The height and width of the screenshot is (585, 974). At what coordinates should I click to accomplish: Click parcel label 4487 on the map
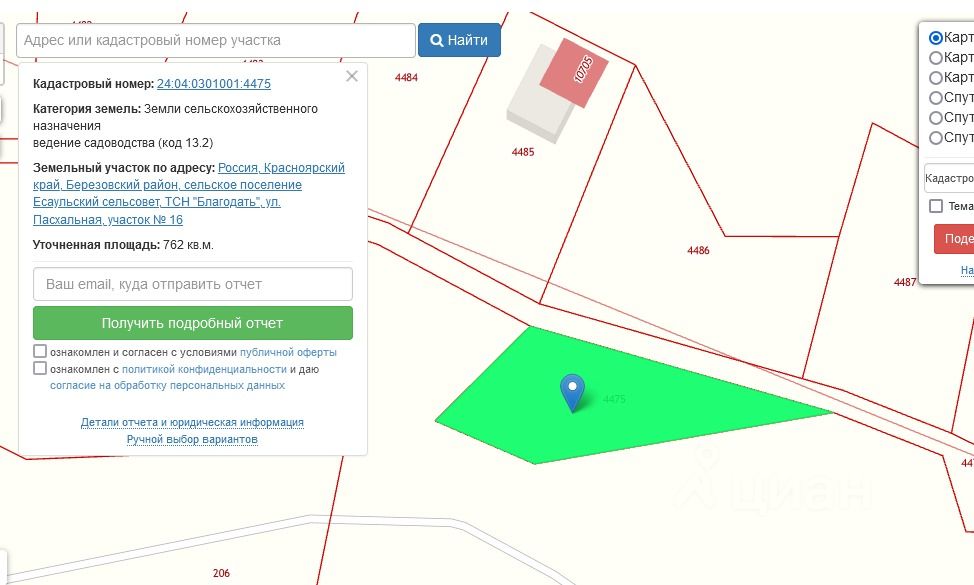pos(905,283)
